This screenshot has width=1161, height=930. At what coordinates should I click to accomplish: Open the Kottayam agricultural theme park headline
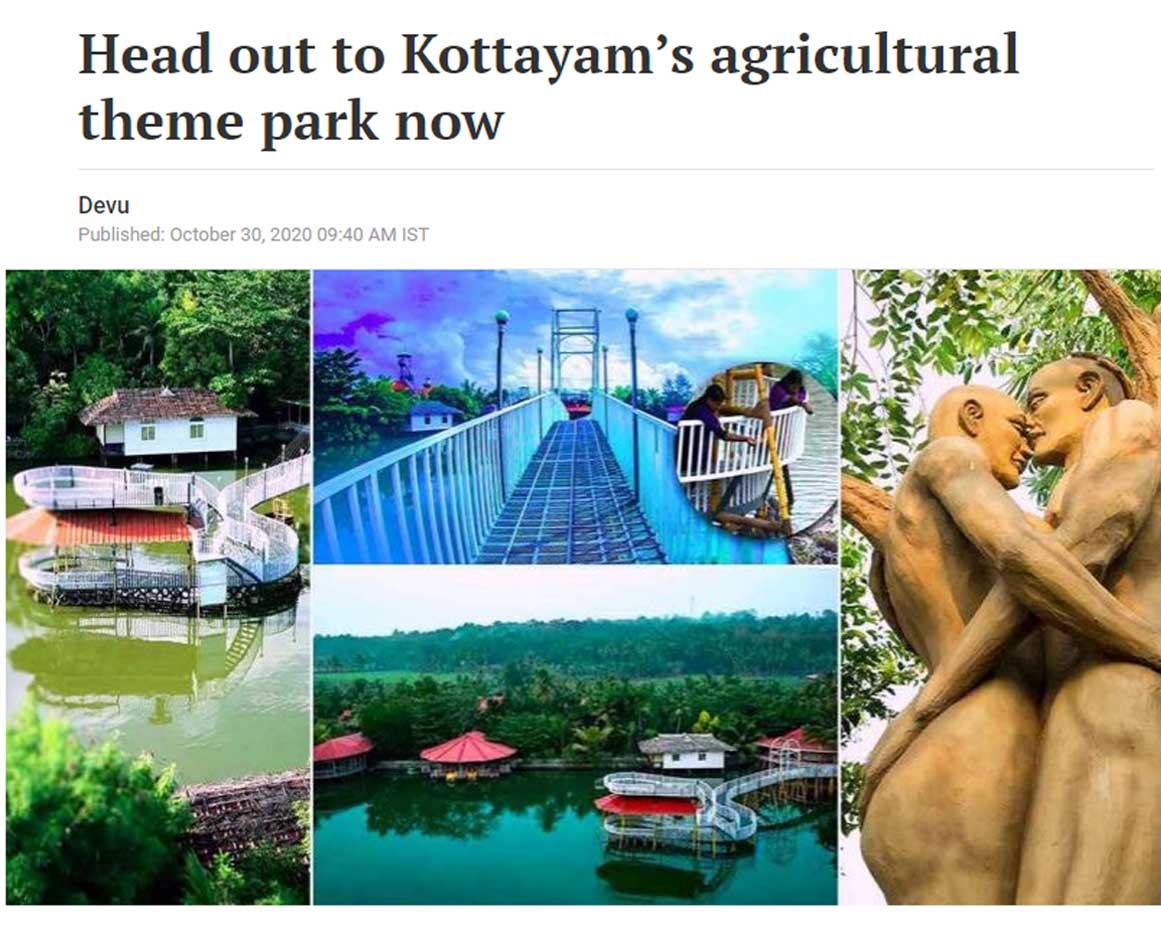(x=549, y=87)
